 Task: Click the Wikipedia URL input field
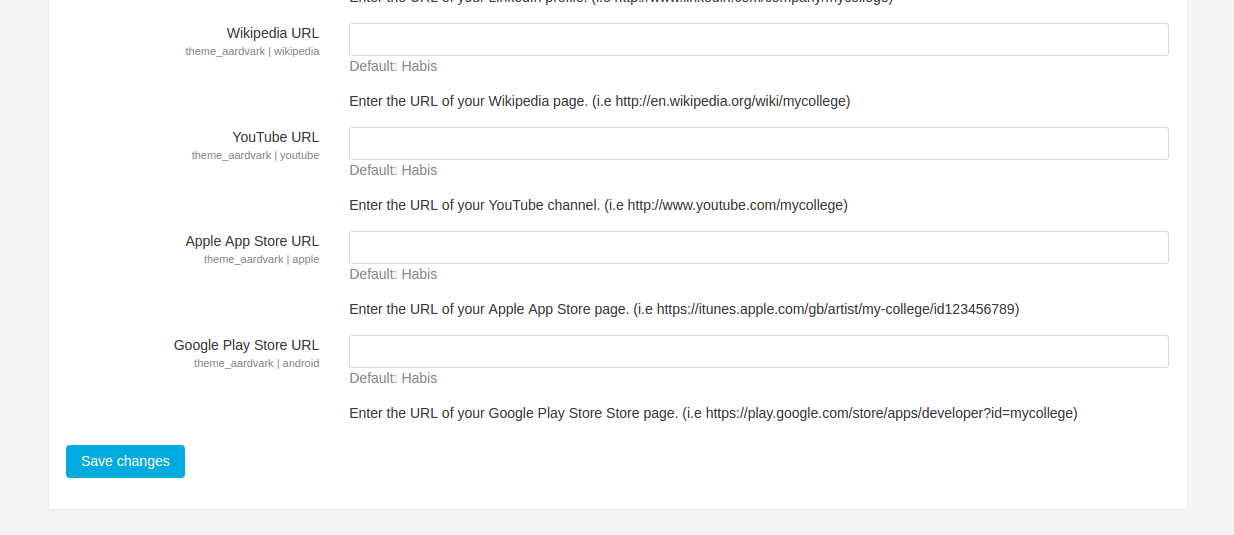point(758,39)
